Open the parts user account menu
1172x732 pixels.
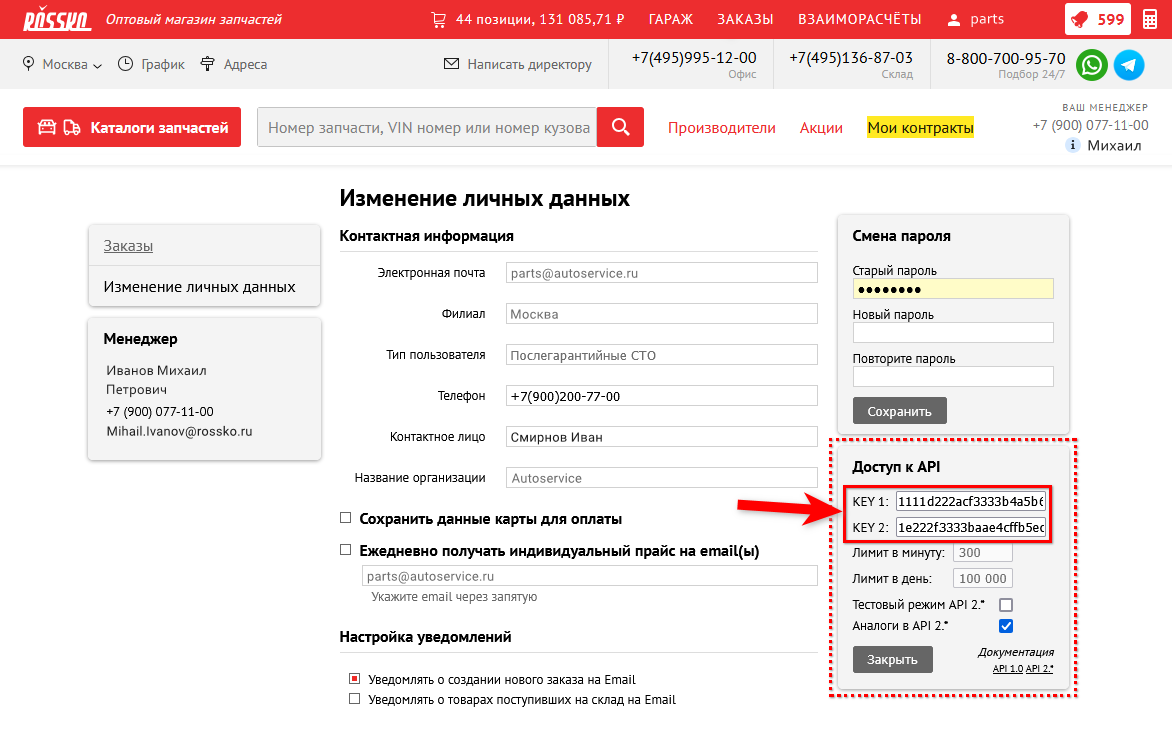click(x=975, y=19)
